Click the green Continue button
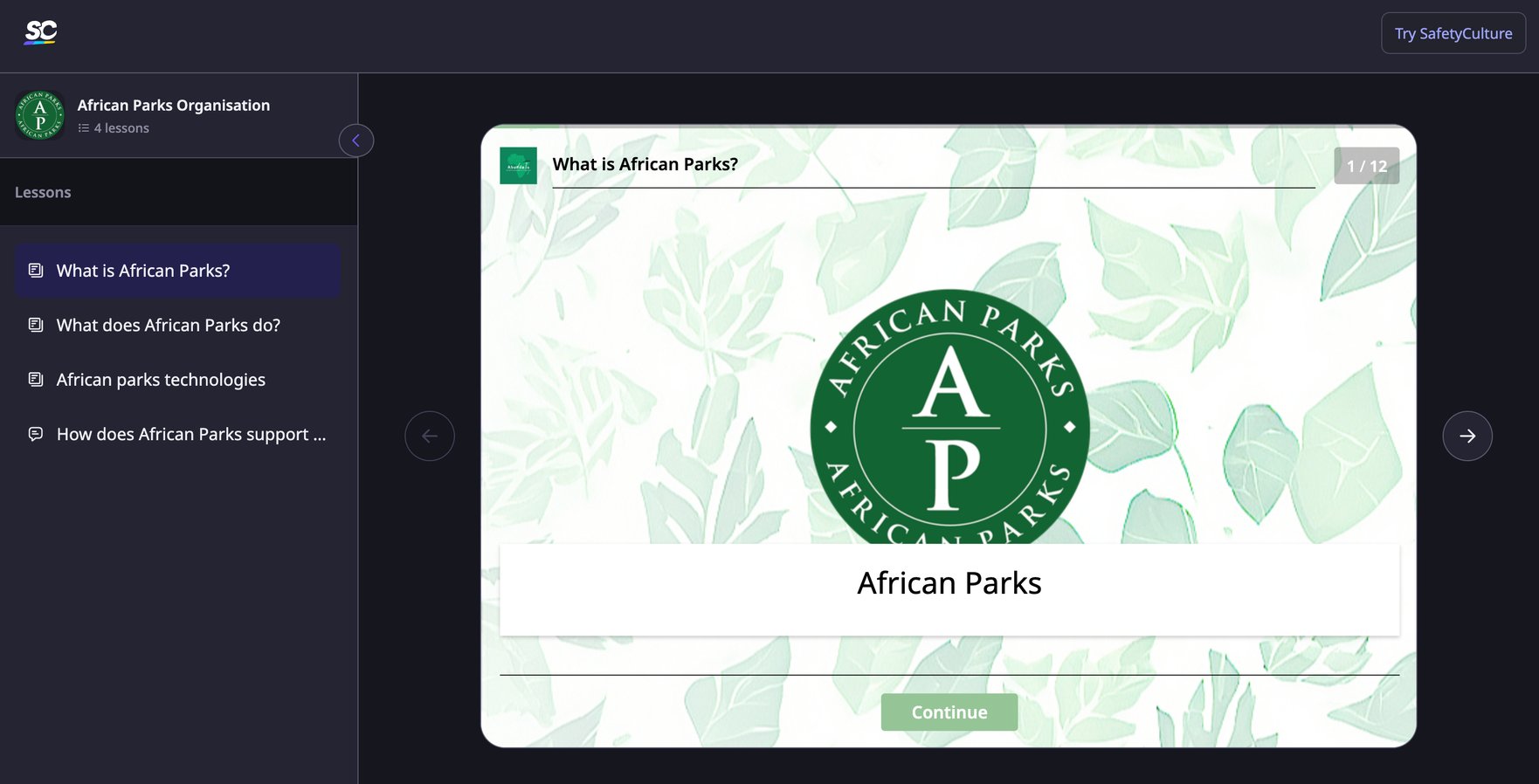This screenshot has height=784, width=1539. (949, 712)
